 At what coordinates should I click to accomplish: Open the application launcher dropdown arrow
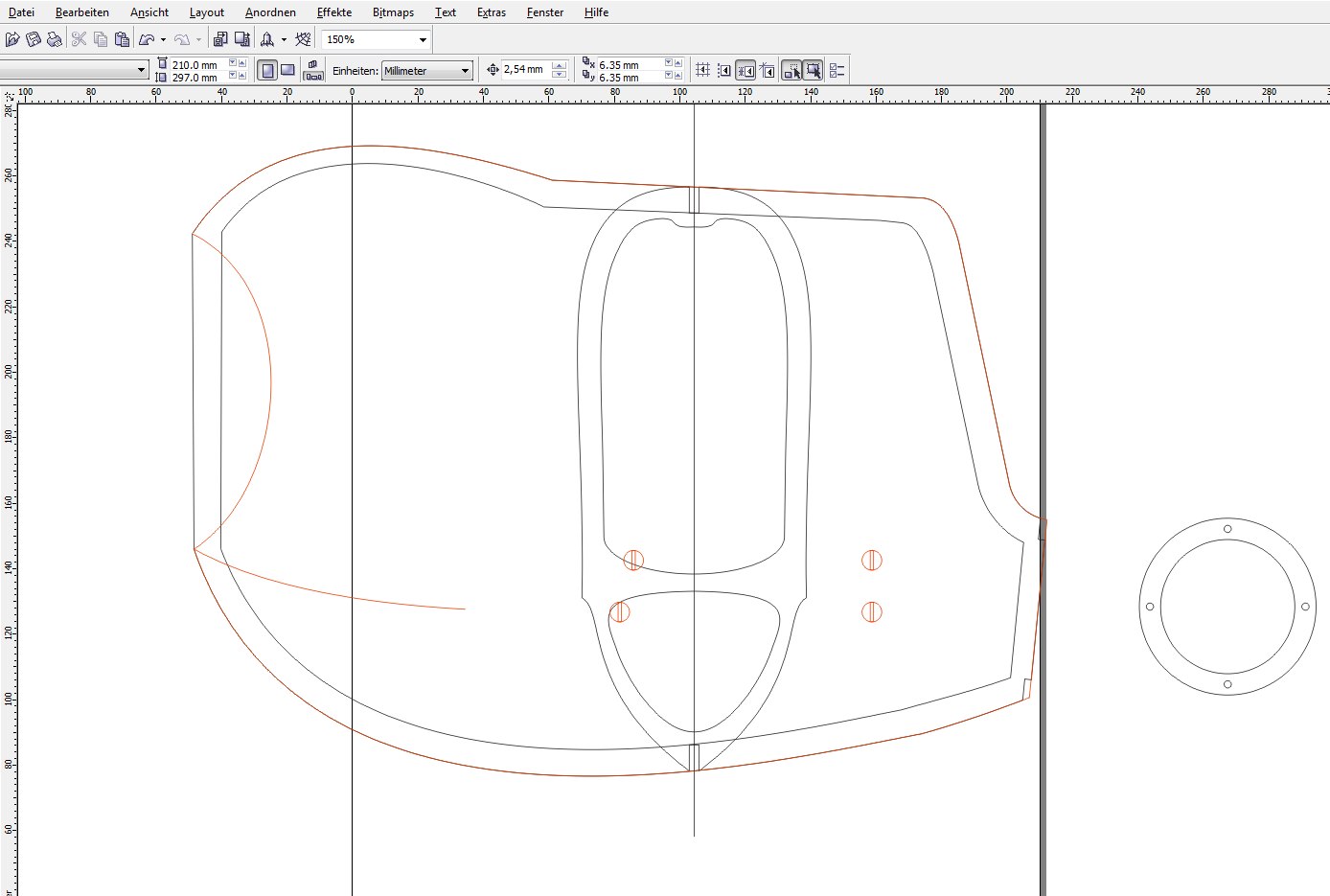pos(284,40)
